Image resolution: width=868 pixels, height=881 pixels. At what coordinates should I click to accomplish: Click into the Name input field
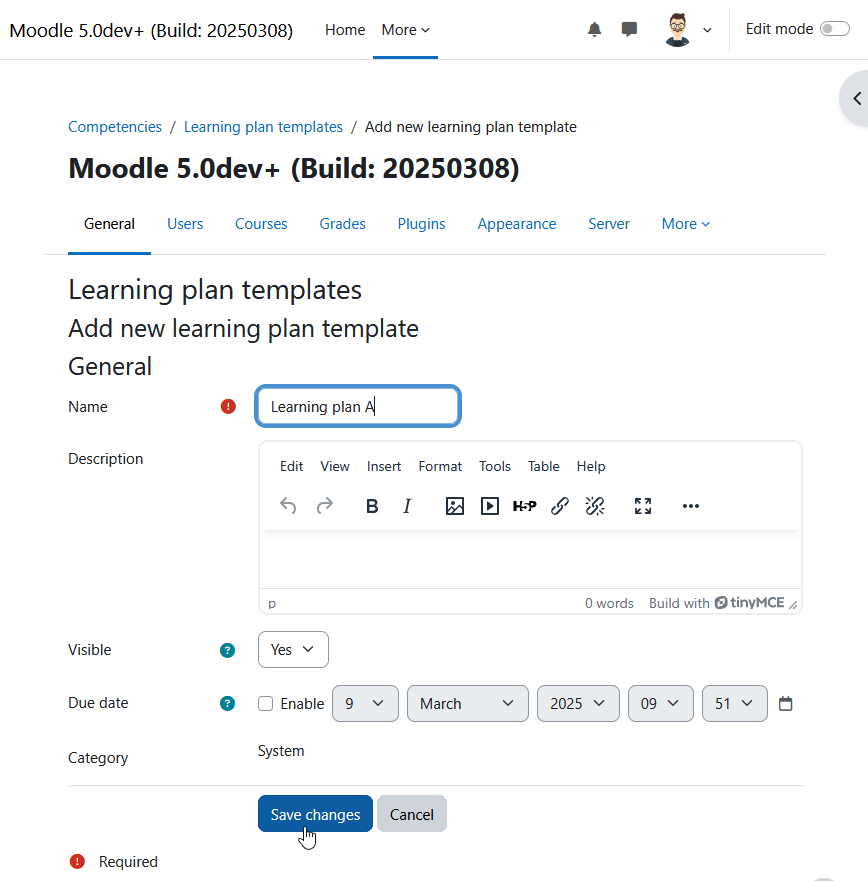point(358,406)
